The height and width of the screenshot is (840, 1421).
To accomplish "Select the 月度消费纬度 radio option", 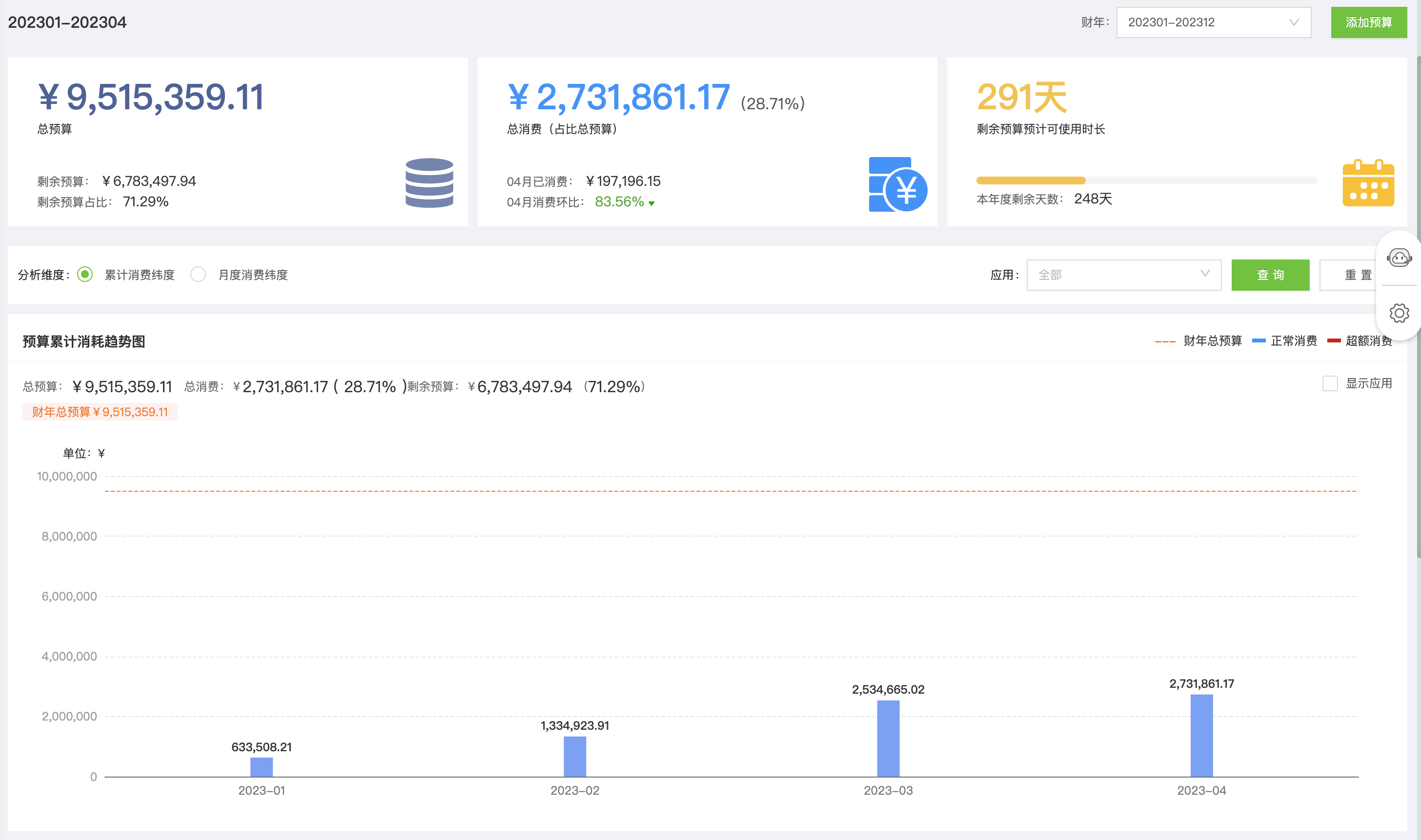I will tap(198, 275).
